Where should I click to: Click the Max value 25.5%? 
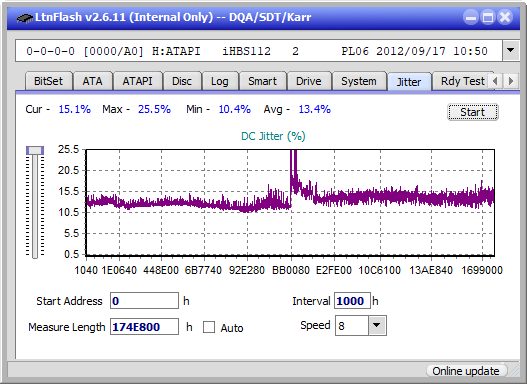tap(154, 109)
